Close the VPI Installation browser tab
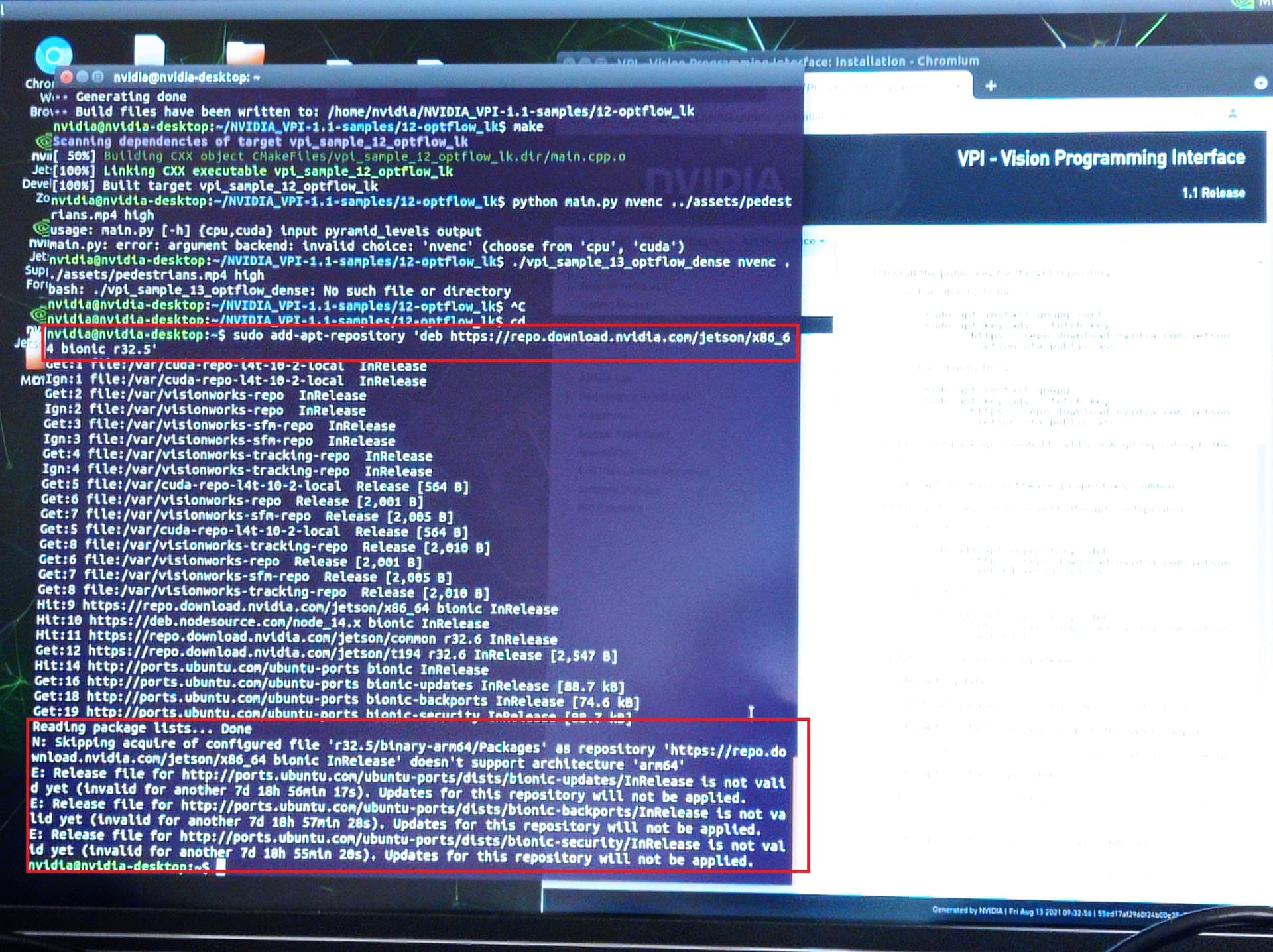 tap(957, 86)
